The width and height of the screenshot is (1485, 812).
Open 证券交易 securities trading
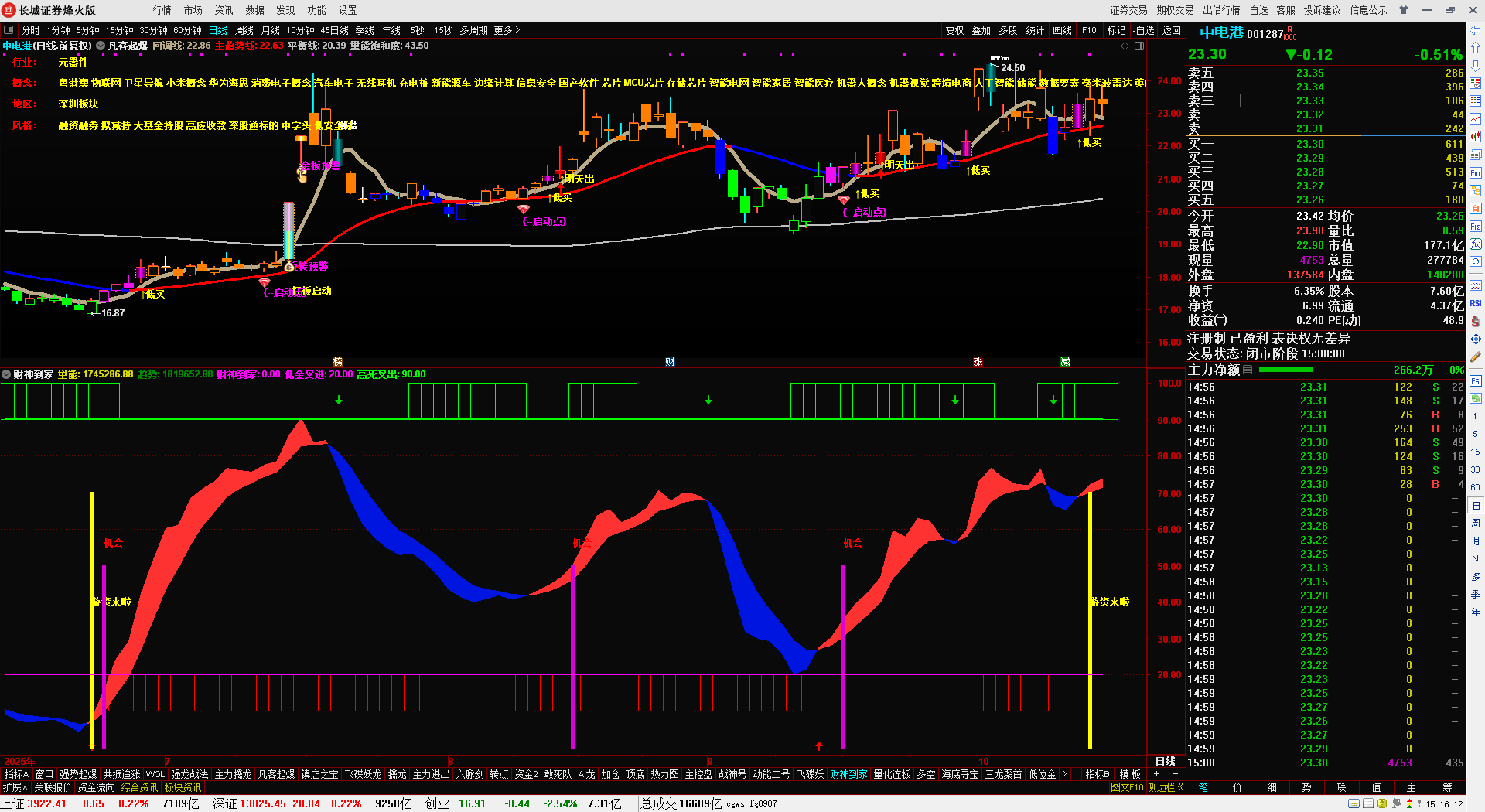coord(1128,10)
